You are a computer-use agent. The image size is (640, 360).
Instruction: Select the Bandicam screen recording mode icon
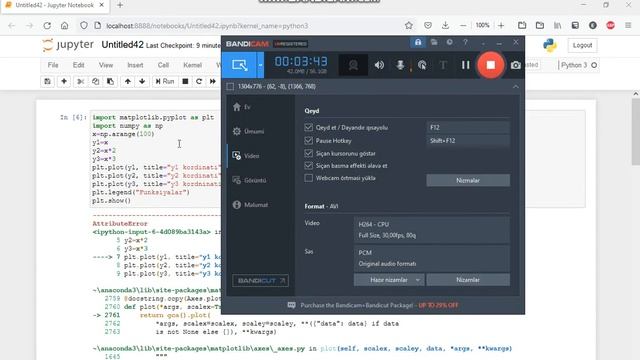point(239,65)
